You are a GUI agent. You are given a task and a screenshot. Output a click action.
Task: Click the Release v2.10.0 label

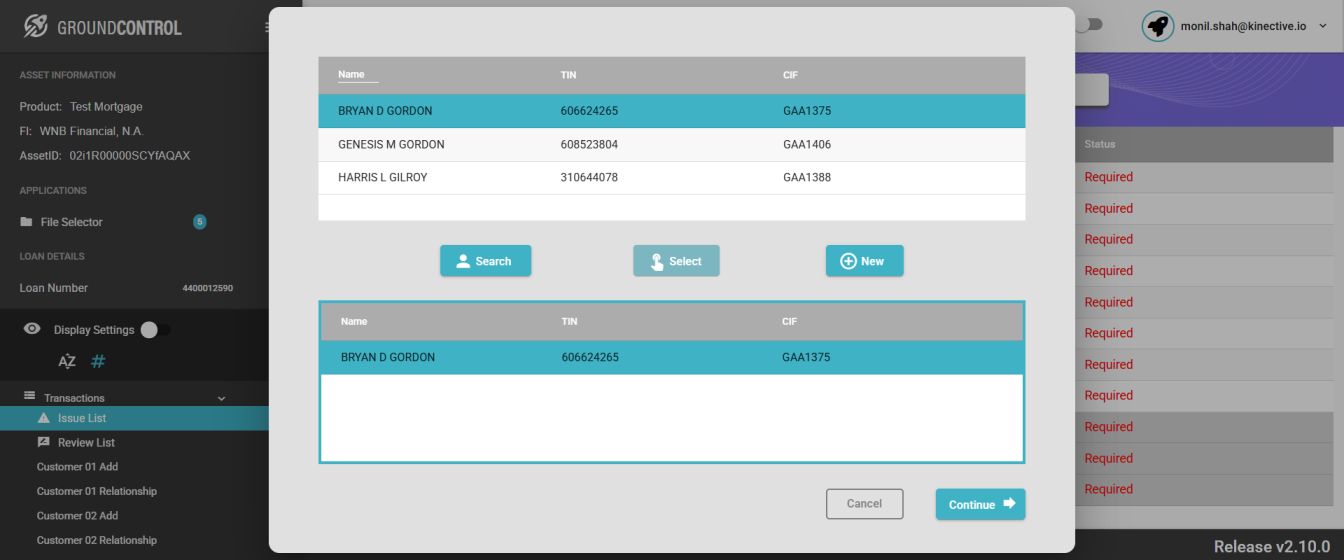(1272, 546)
